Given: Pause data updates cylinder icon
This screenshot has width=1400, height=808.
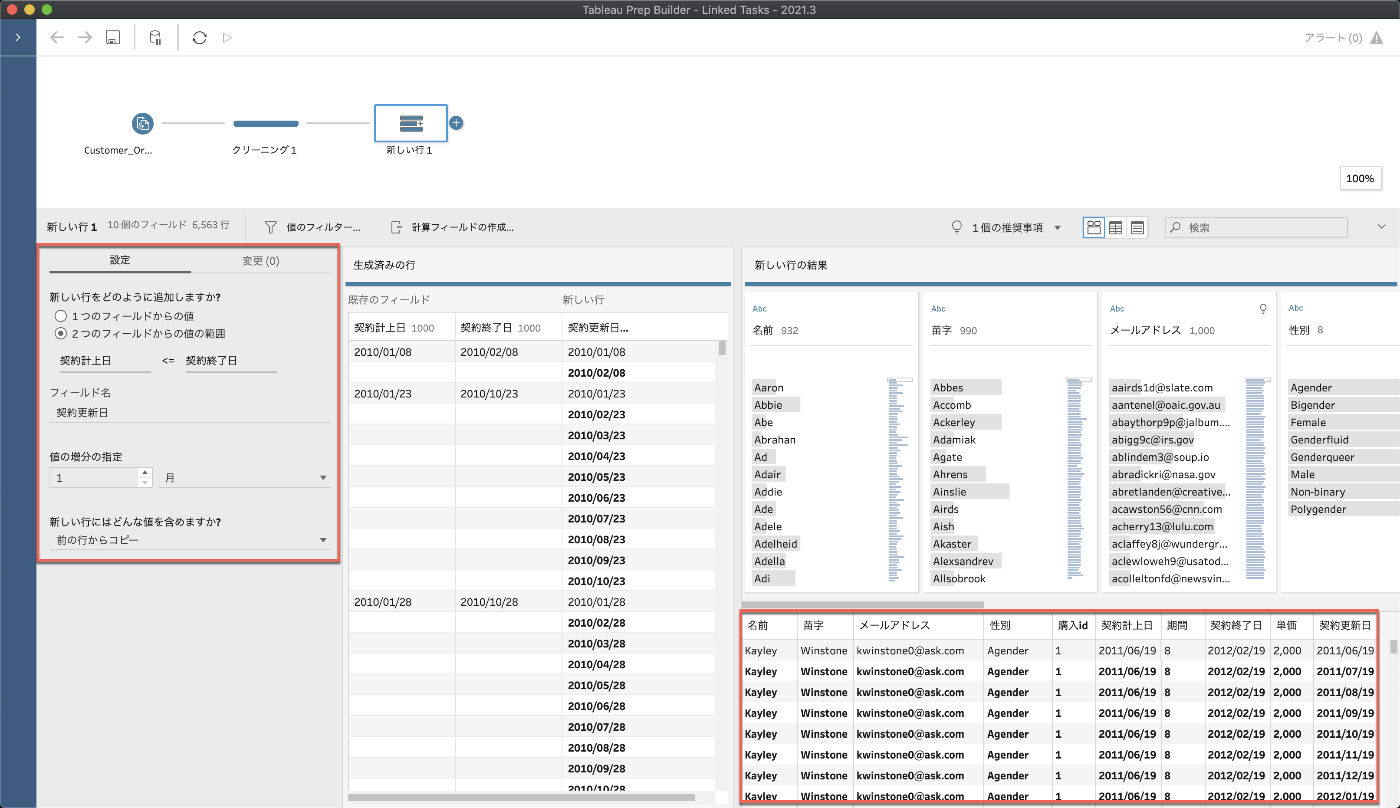Looking at the screenshot, I should [155, 37].
